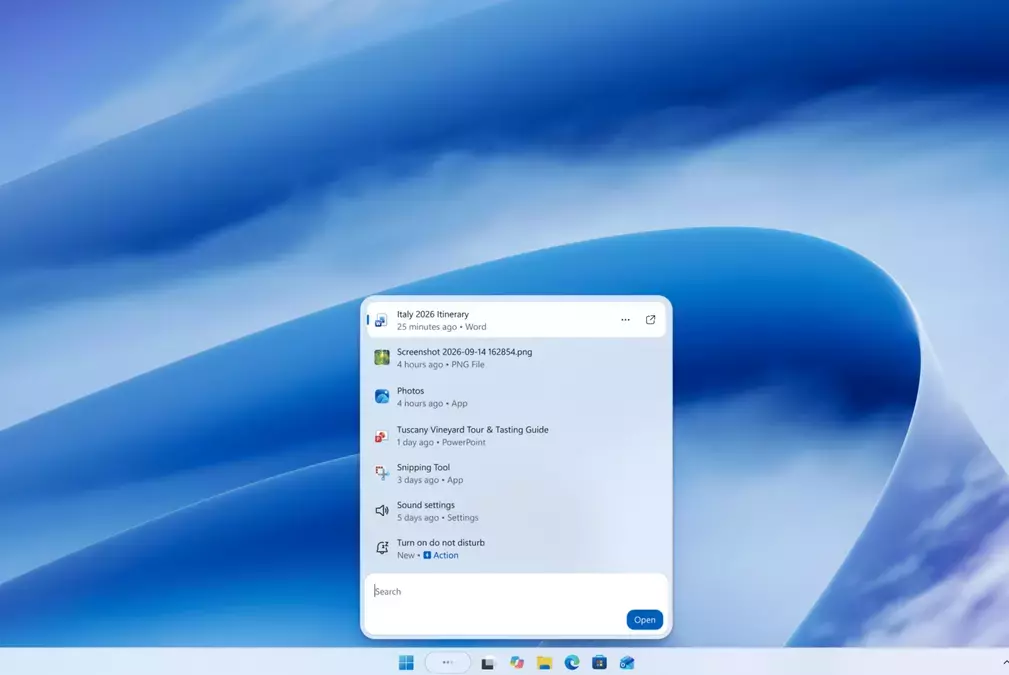The height and width of the screenshot is (675, 1009).
Task: Open File Explorer from the taskbar
Action: pos(544,662)
